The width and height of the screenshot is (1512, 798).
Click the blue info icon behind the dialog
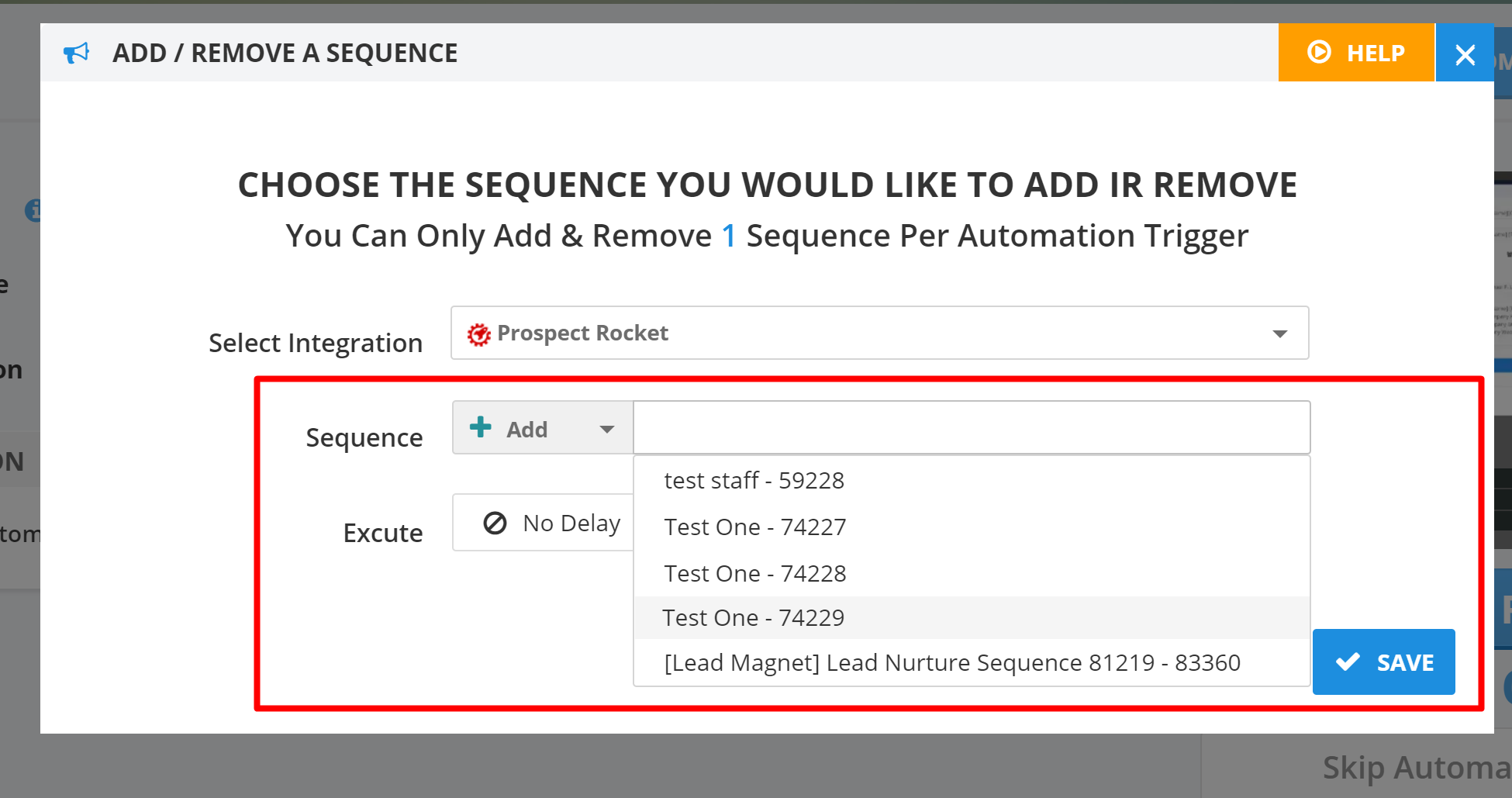(33, 209)
